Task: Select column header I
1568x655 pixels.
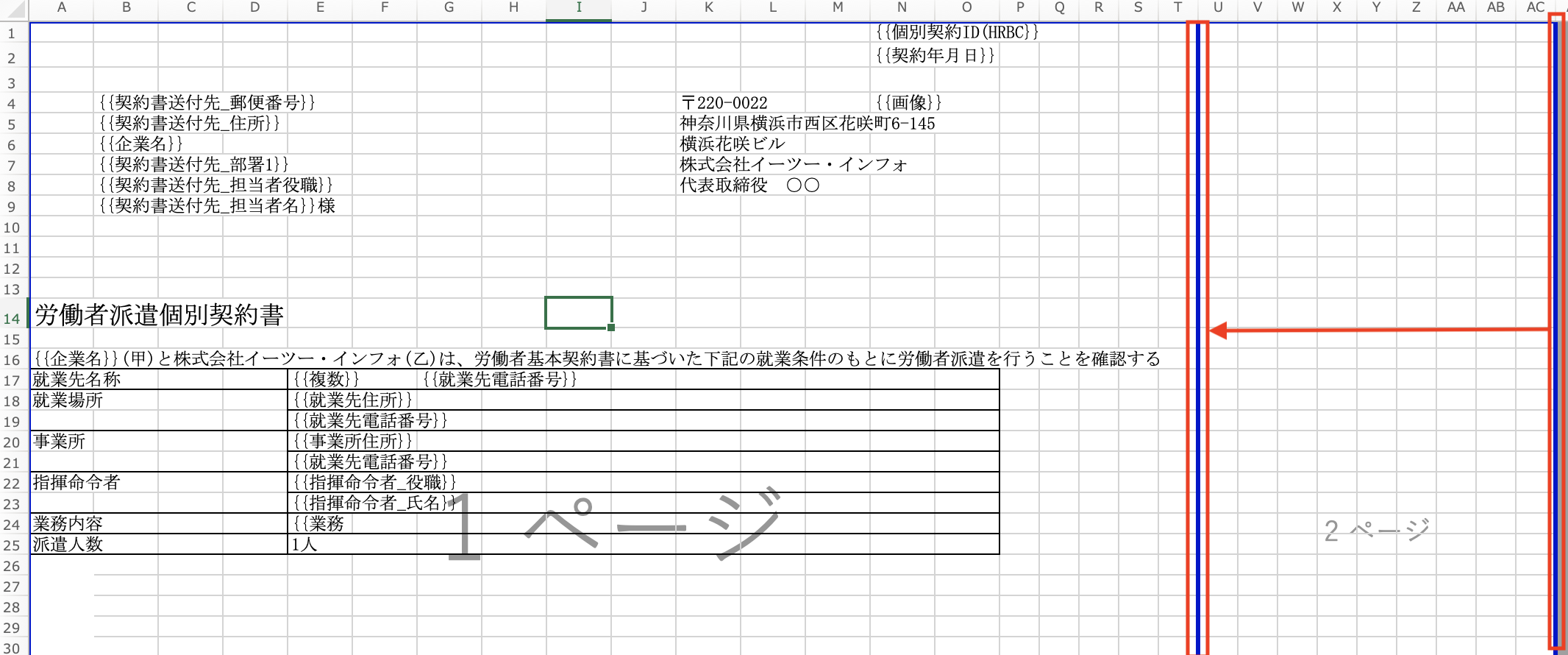Action: coord(579,7)
